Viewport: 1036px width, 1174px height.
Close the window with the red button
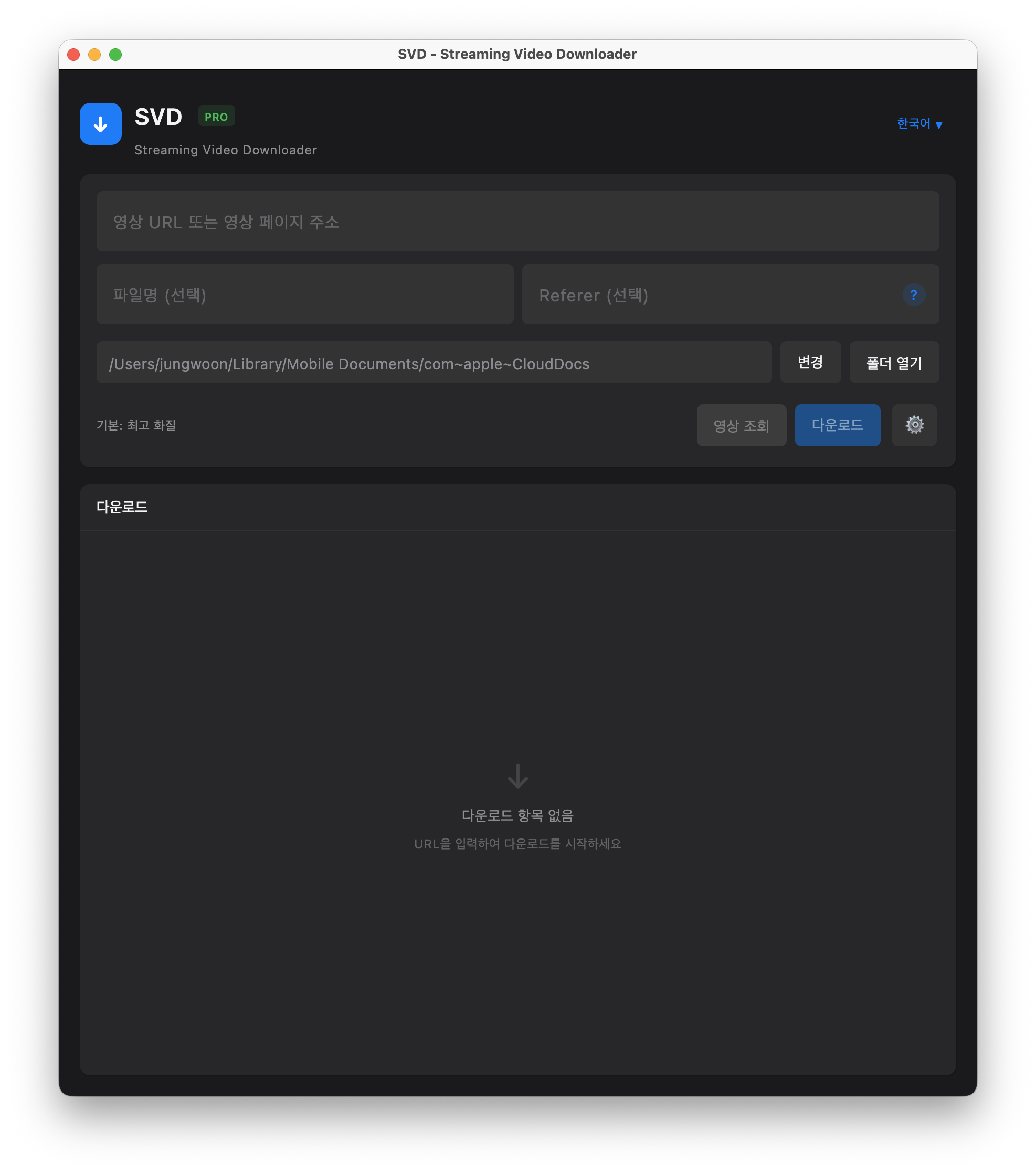tap(73, 55)
